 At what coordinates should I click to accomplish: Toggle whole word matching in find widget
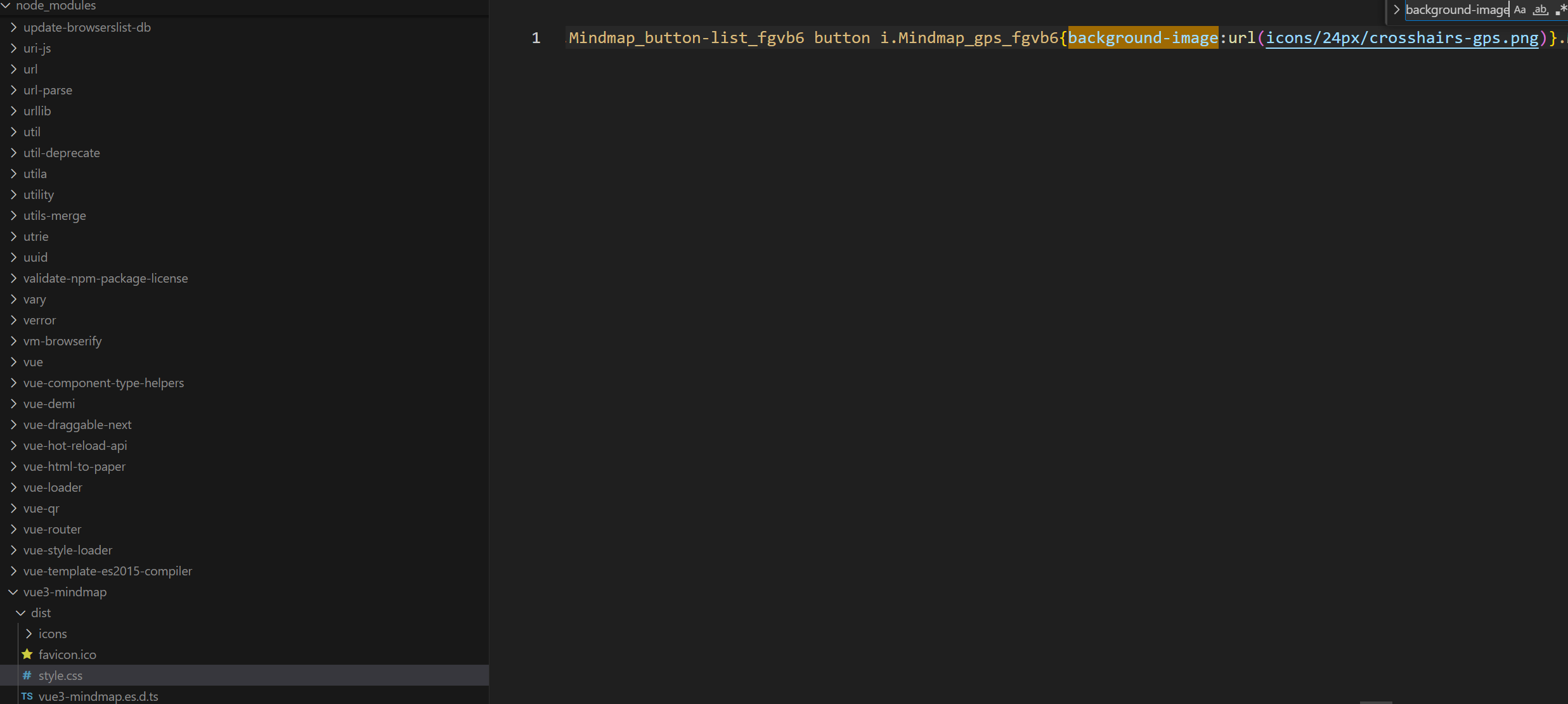(1541, 10)
